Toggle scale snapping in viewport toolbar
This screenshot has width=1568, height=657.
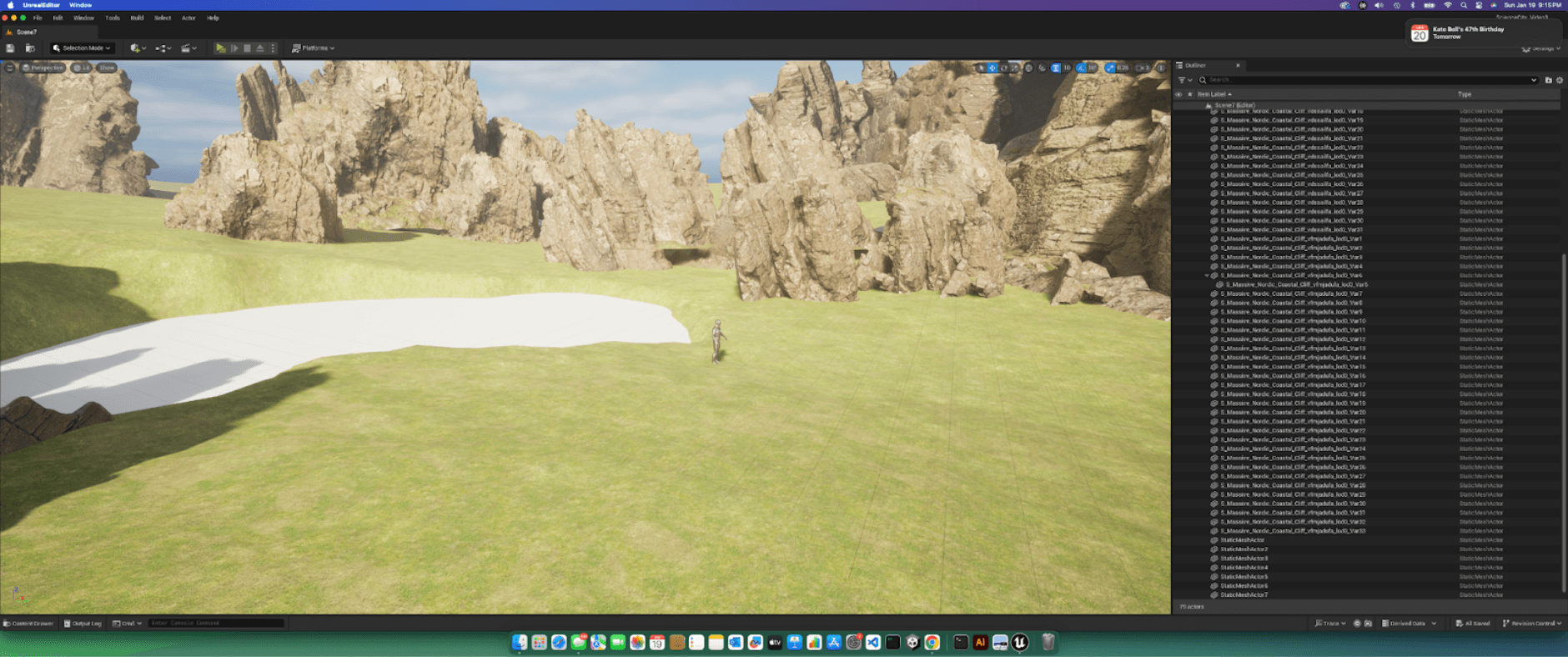tap(1110, 68)
